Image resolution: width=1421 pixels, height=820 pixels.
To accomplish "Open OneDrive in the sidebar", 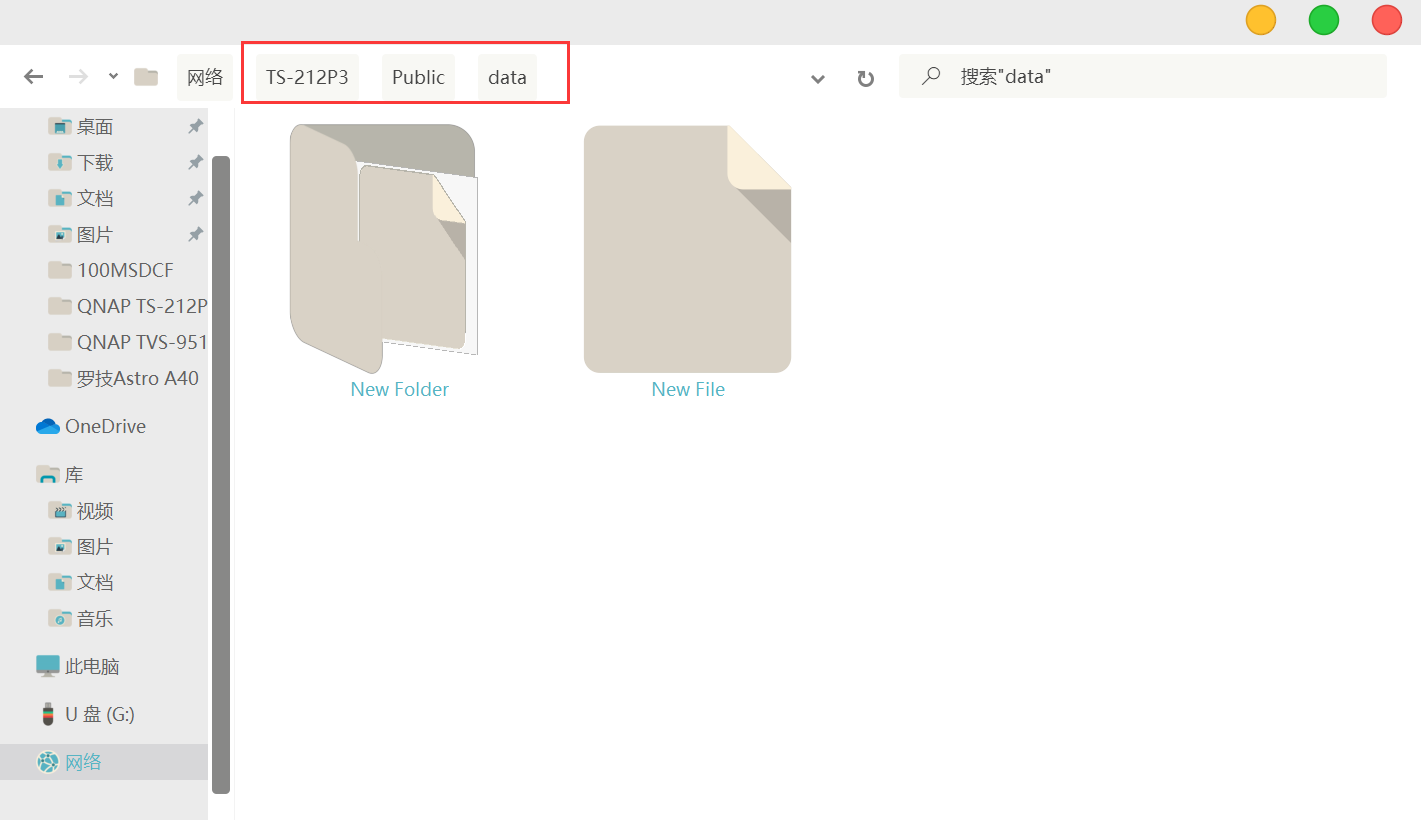I will click(106, 427).
